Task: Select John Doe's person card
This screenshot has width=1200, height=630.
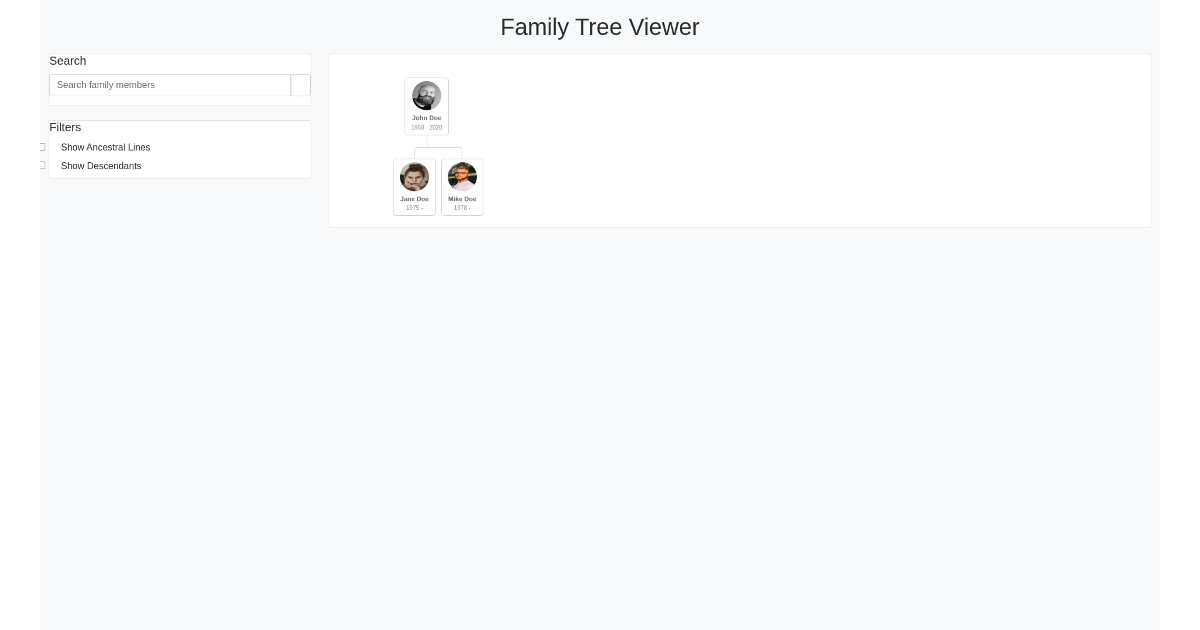Action: [426, 106]
